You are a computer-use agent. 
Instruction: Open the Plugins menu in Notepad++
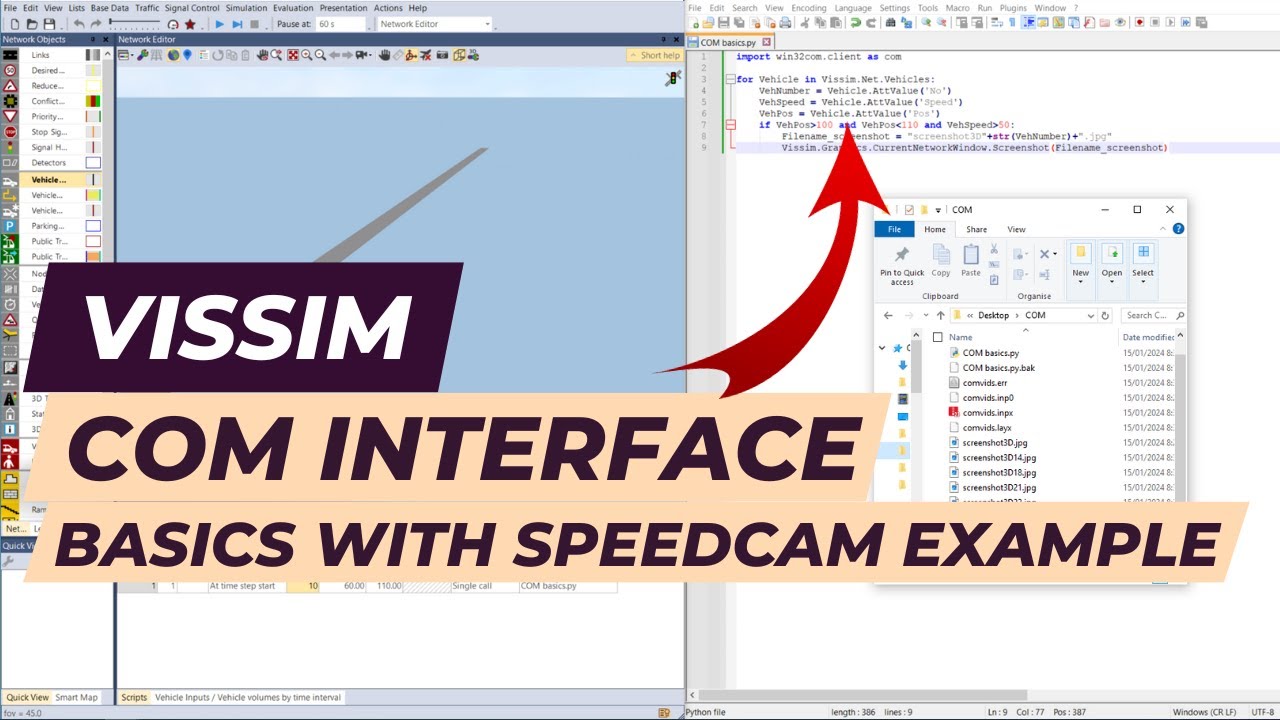pyautogui.click(x=1013, y=8)
